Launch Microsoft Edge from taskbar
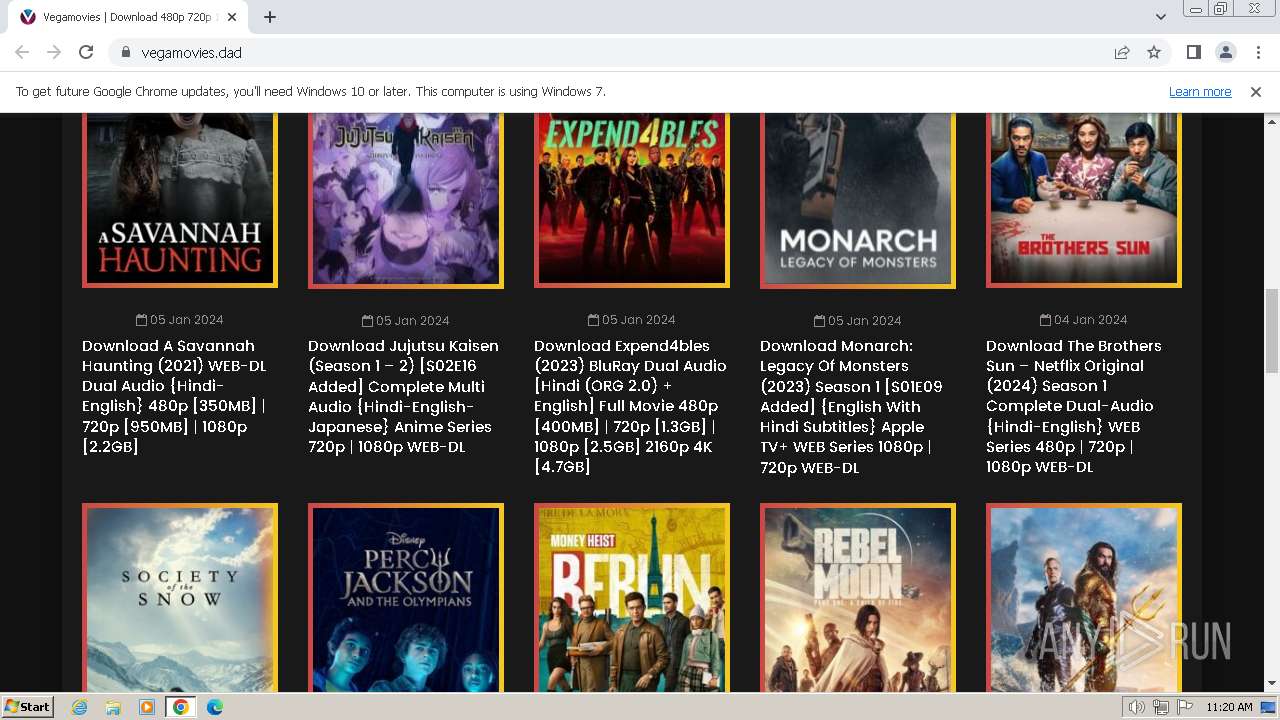The width and height of the screenshot is (1280, 720). [x=214, y=707]
